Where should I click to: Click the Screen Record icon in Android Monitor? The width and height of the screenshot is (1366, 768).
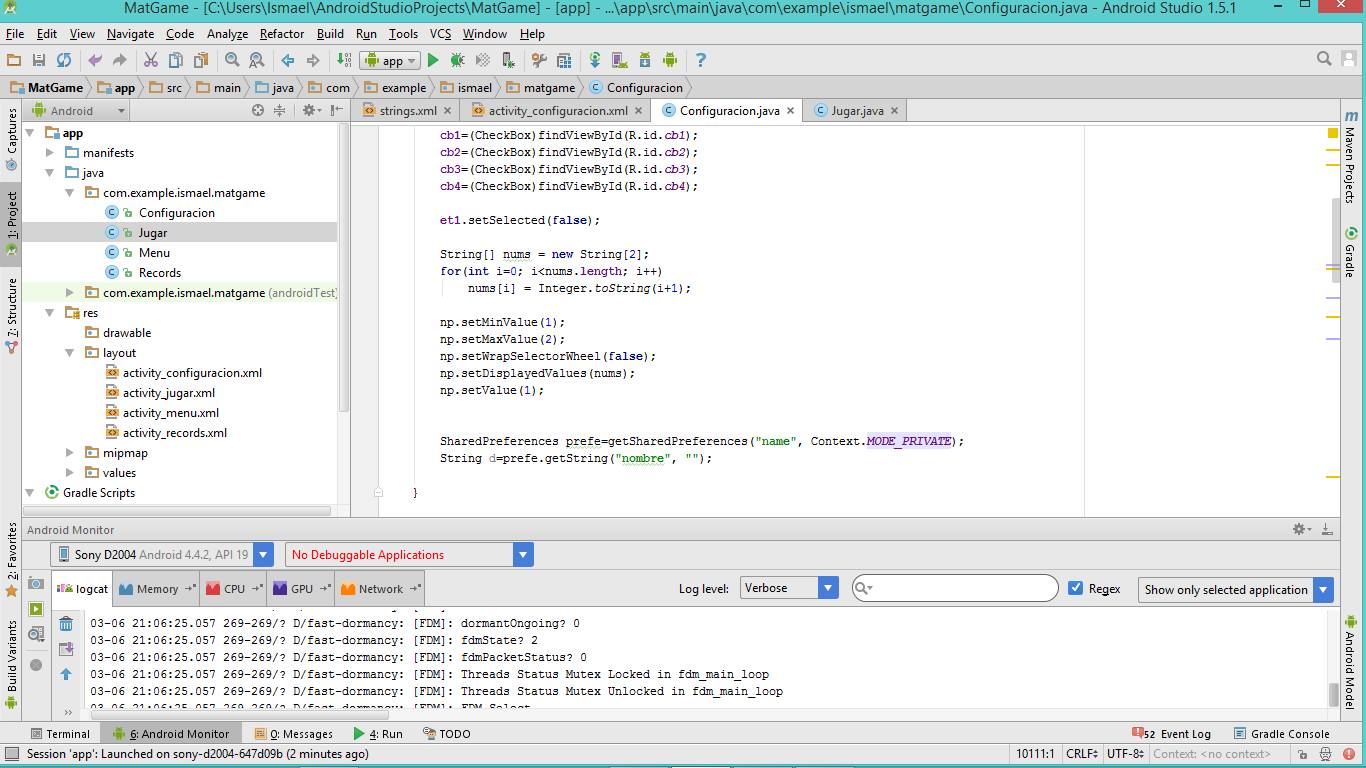[x=36, y=609]
